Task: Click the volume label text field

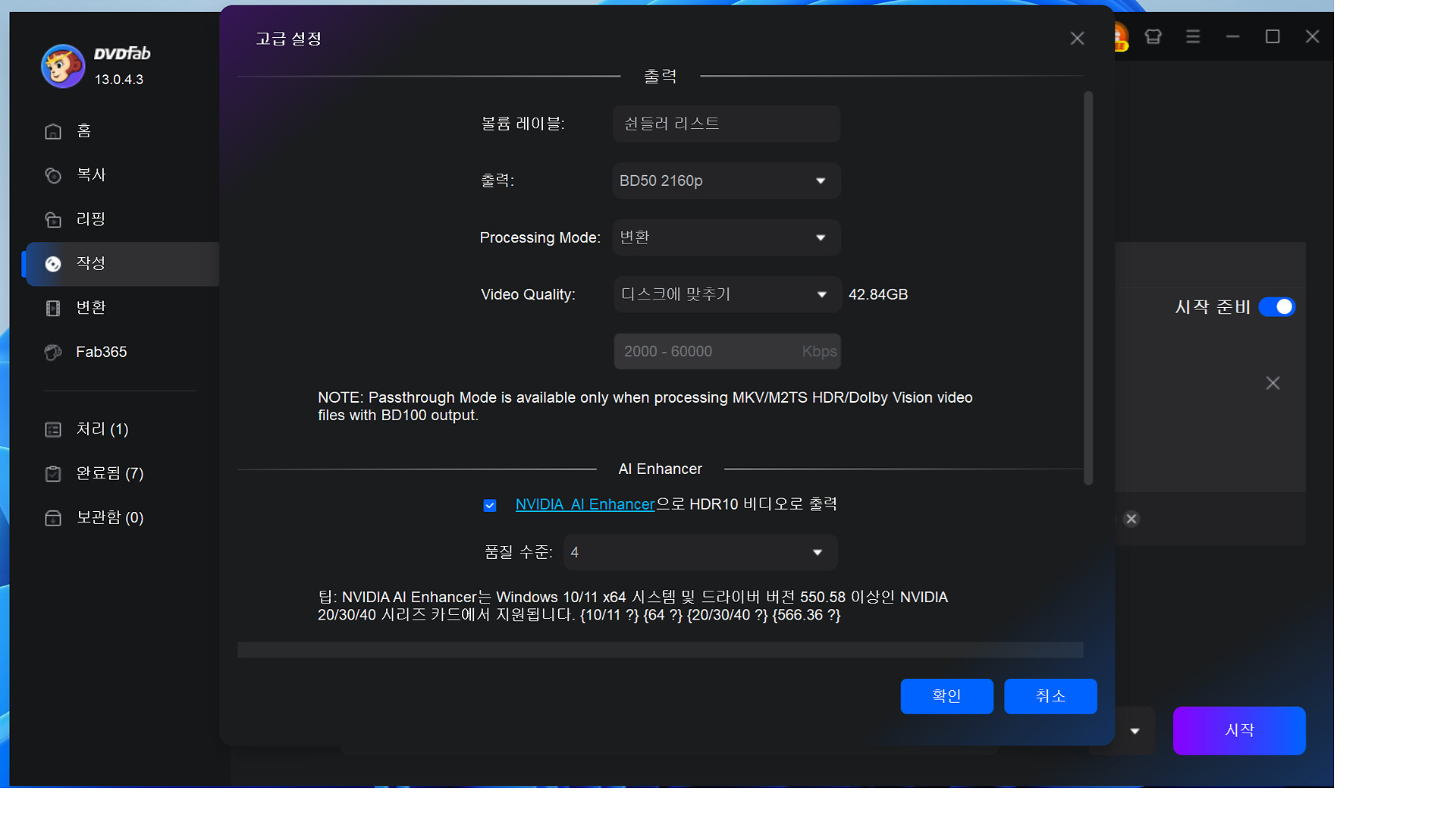Action: (x=726, y=124)
